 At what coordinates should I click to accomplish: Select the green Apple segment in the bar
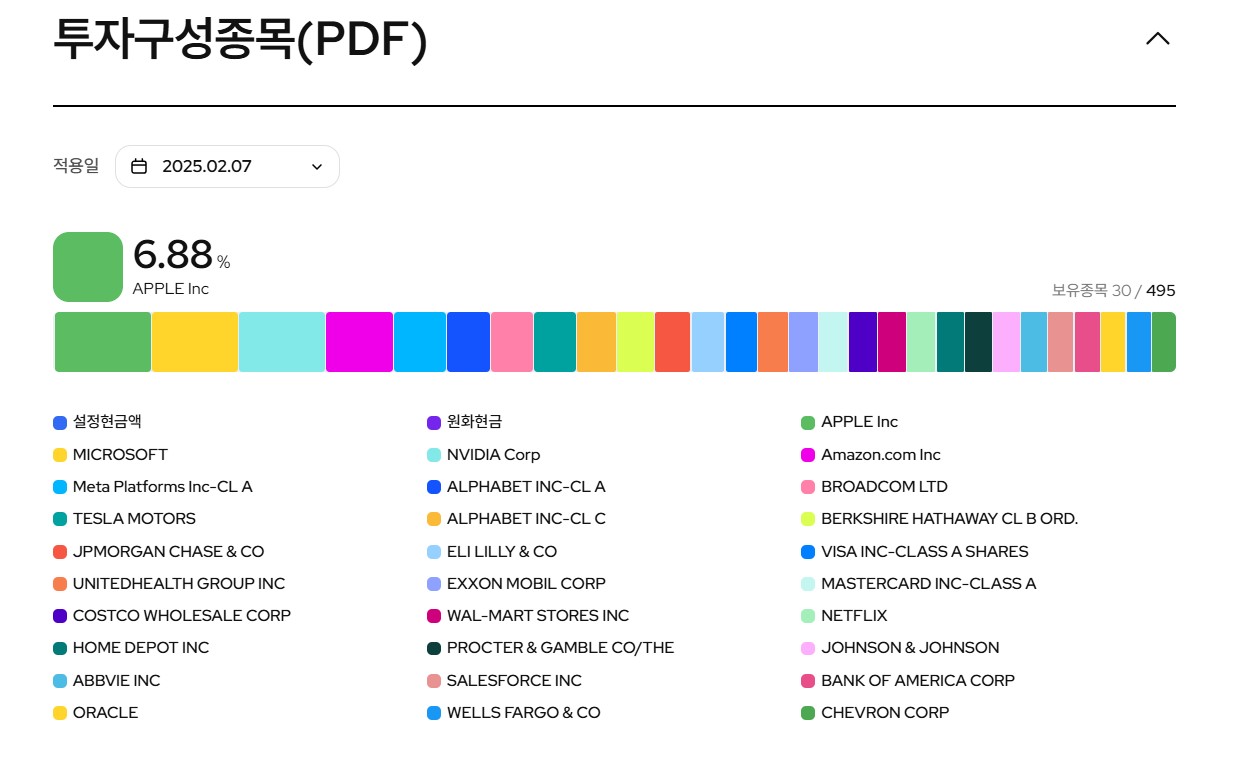coord(103,342)
